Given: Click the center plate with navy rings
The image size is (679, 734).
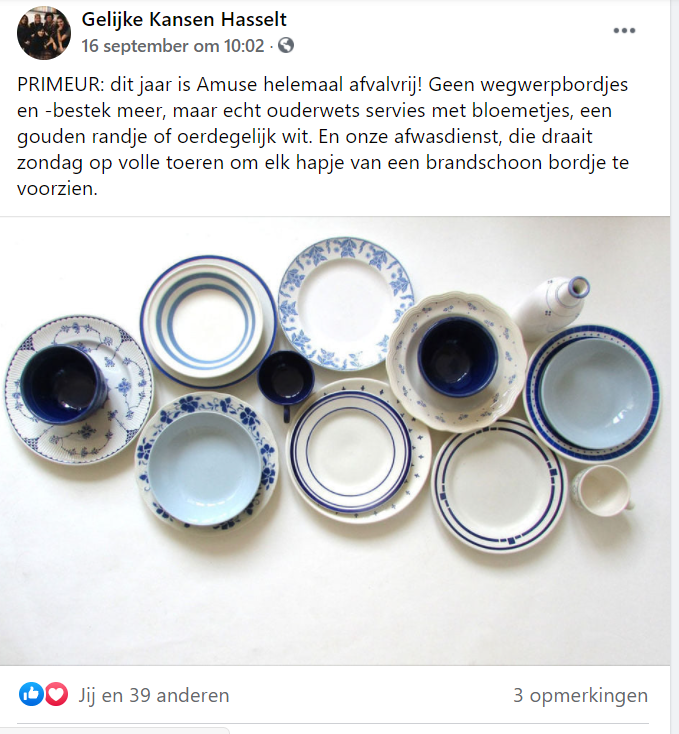Looking at the screenshot, I should pyautogui.click(x=358, y=451).
